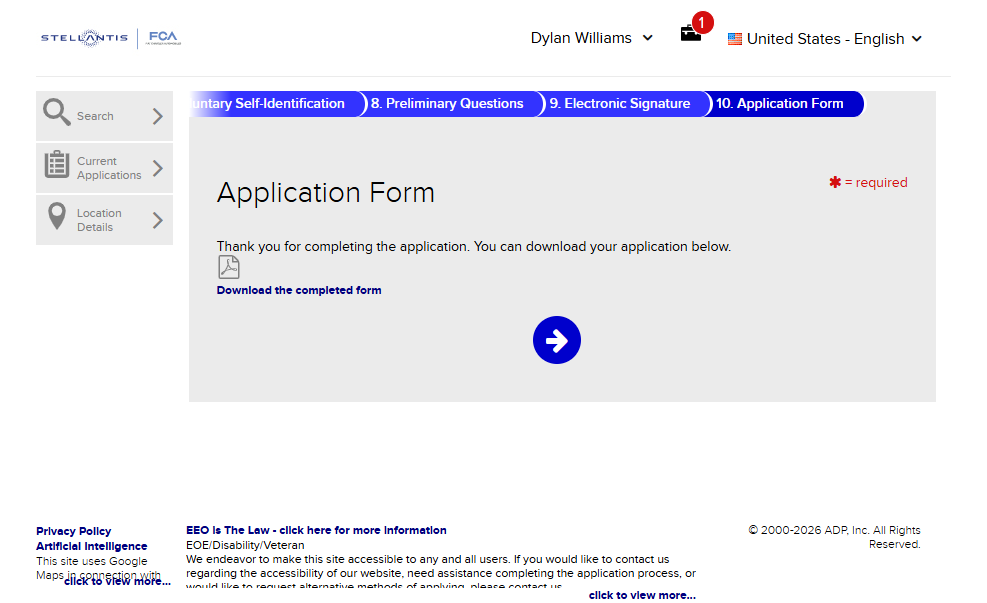987x603 pixels.
Task: Expand the Current Applications chevron
Action: 157,168
